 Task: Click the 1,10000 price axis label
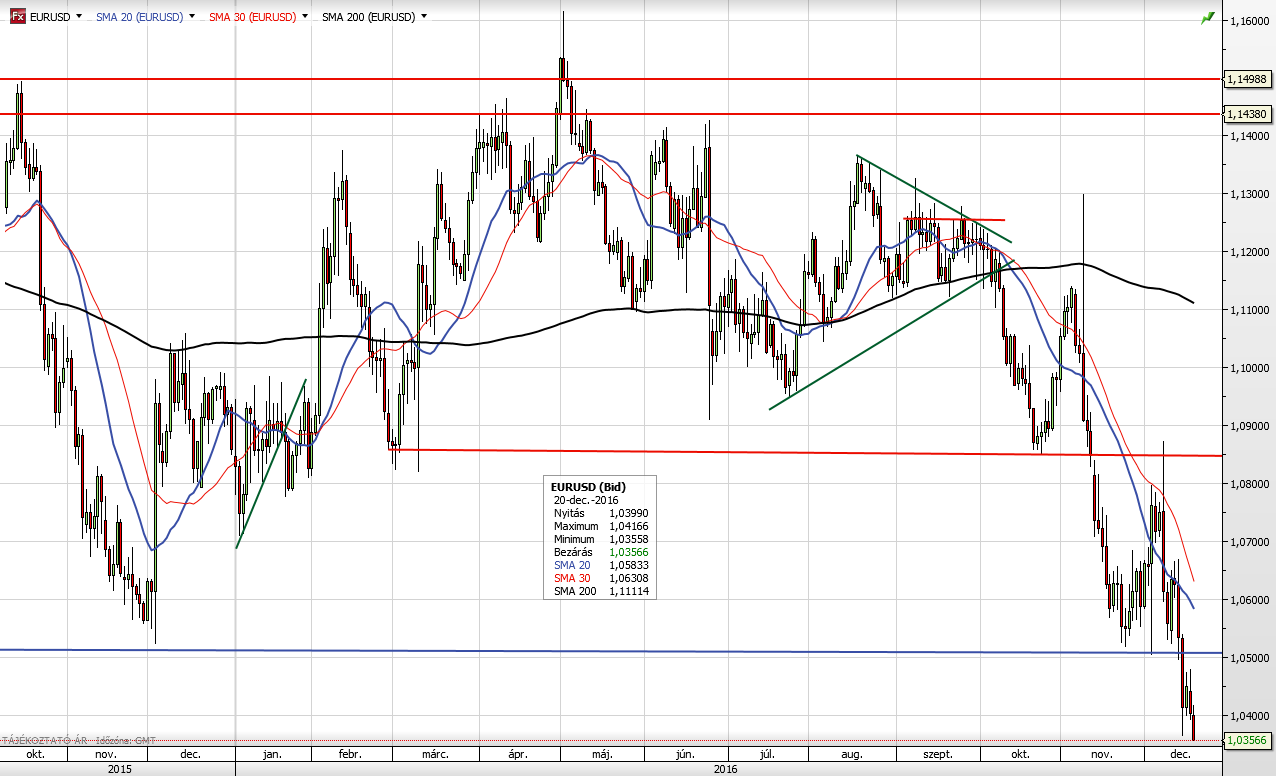(1249, 368)
